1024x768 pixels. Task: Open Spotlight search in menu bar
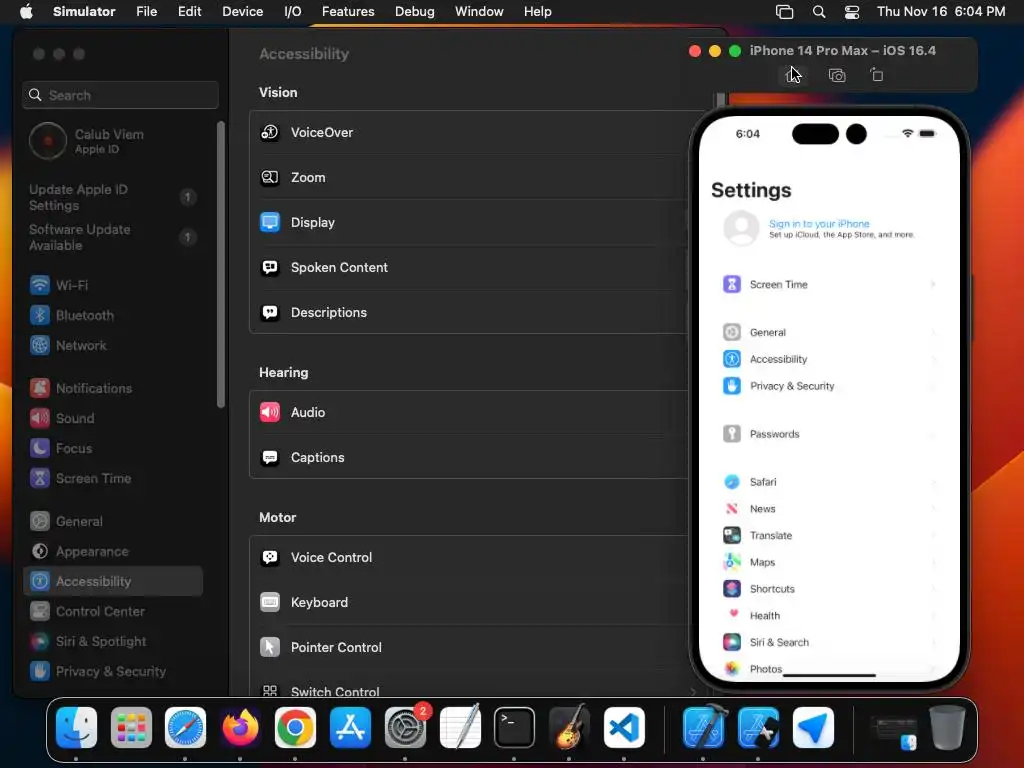(818, 12)
